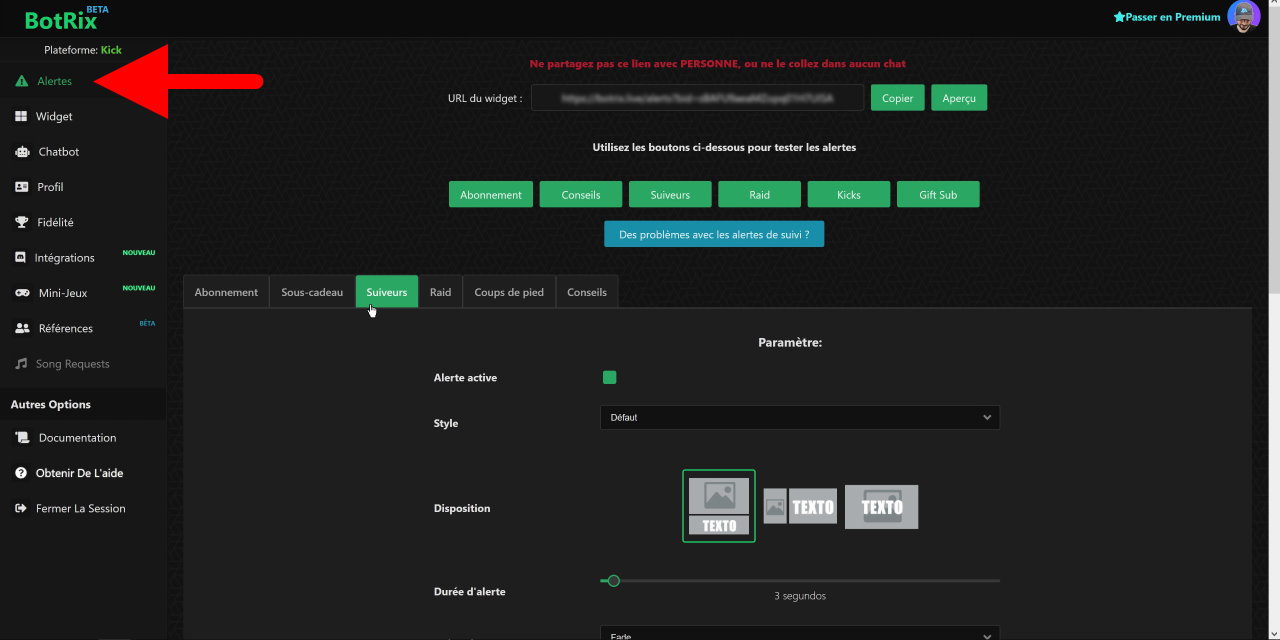
Task: Click the Fermer La Session logout icon
Action: tap(21, 508)
